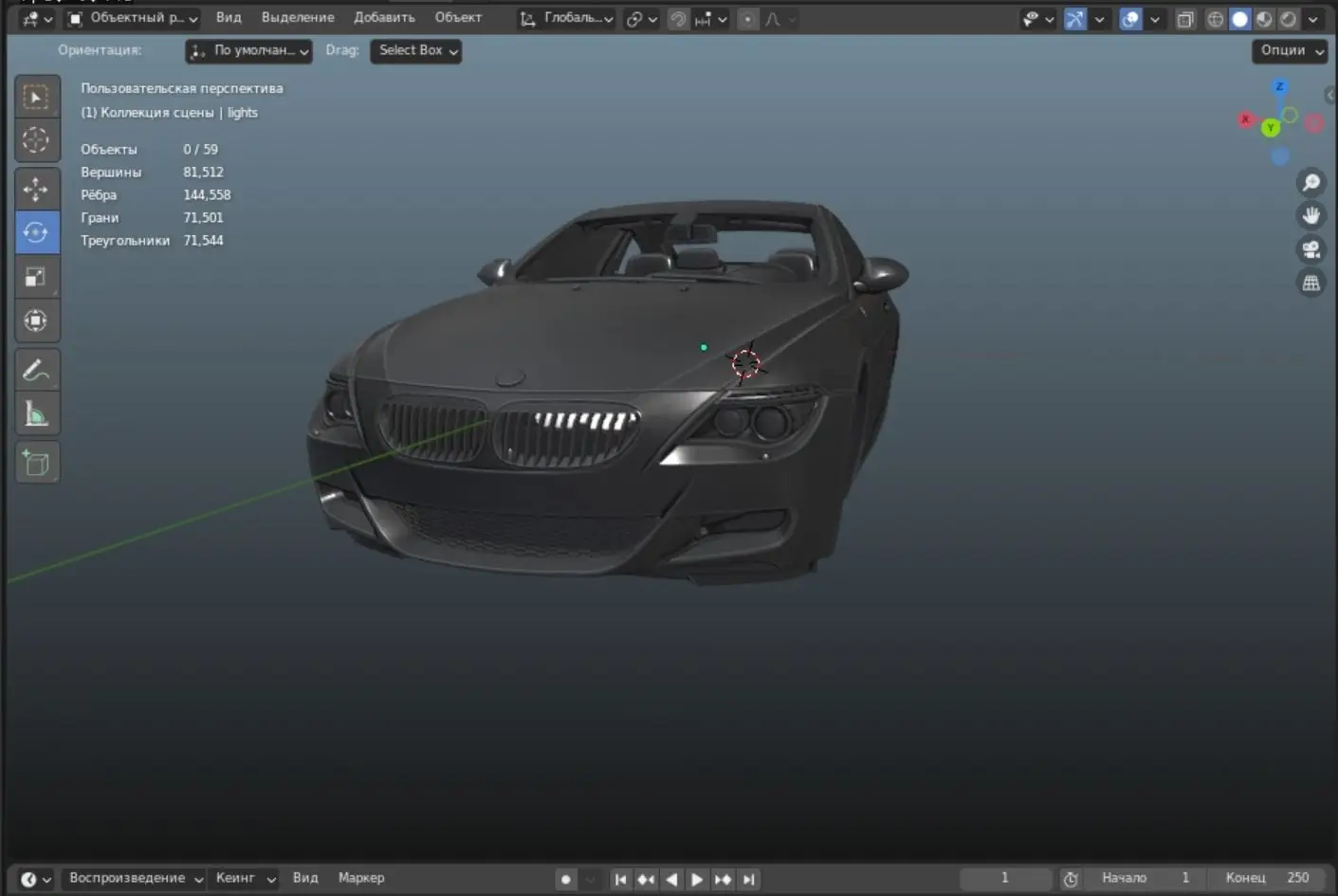The image size is (1338, 896).
Task: Activate the Move tool
Action: pos(36,189)
